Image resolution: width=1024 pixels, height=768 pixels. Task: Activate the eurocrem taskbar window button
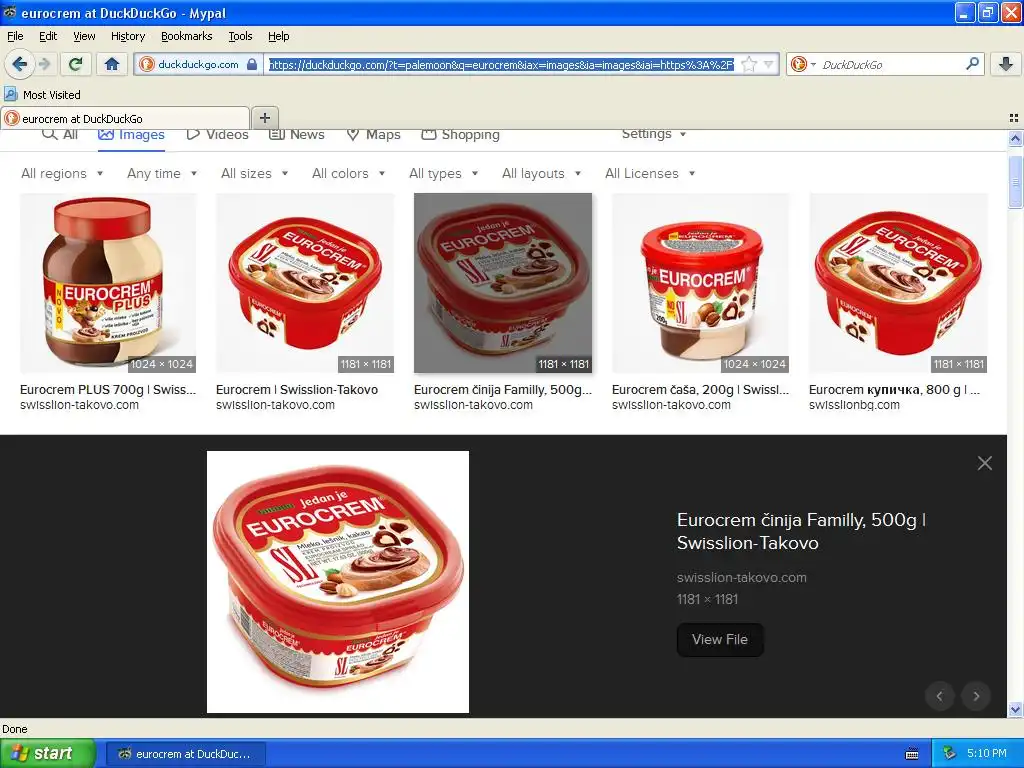click(186, 754)
